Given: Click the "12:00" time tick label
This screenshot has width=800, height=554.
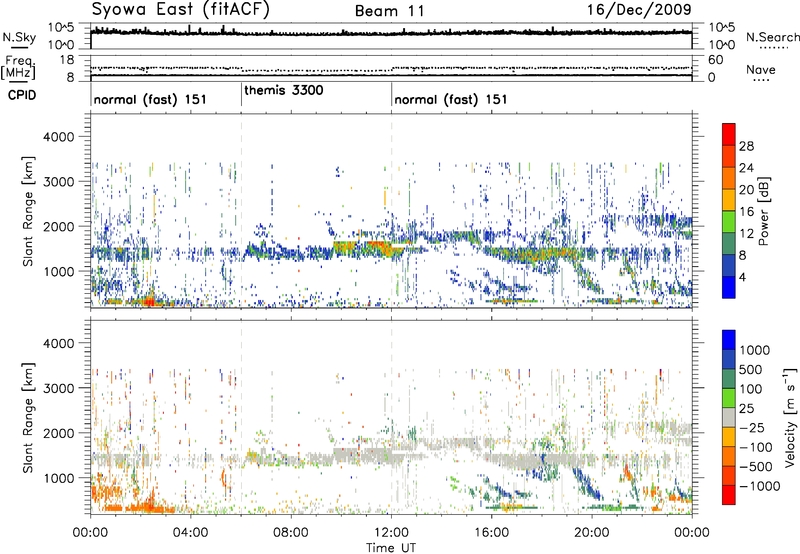Looking at the screenshot, I should [391, 533].
